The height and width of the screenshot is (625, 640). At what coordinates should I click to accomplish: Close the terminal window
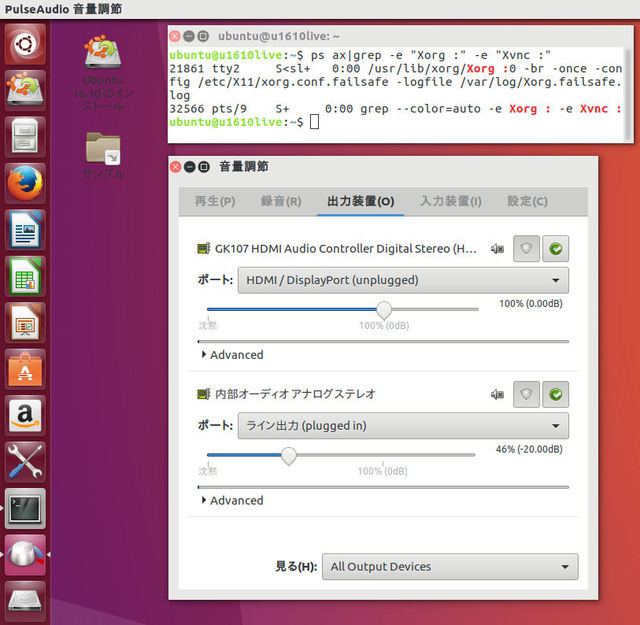click(175, 36)
